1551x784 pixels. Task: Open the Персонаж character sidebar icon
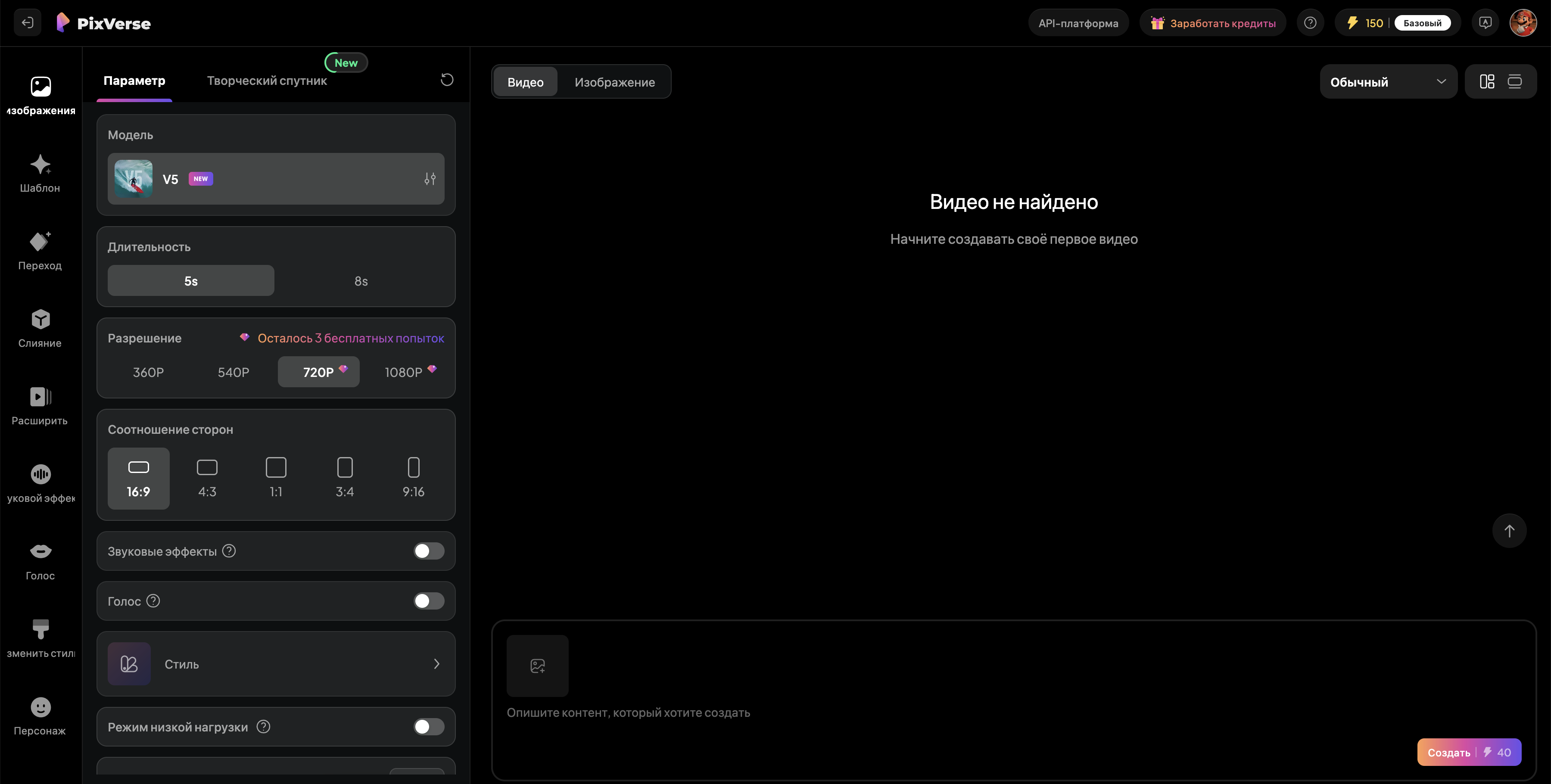point(40,707)
